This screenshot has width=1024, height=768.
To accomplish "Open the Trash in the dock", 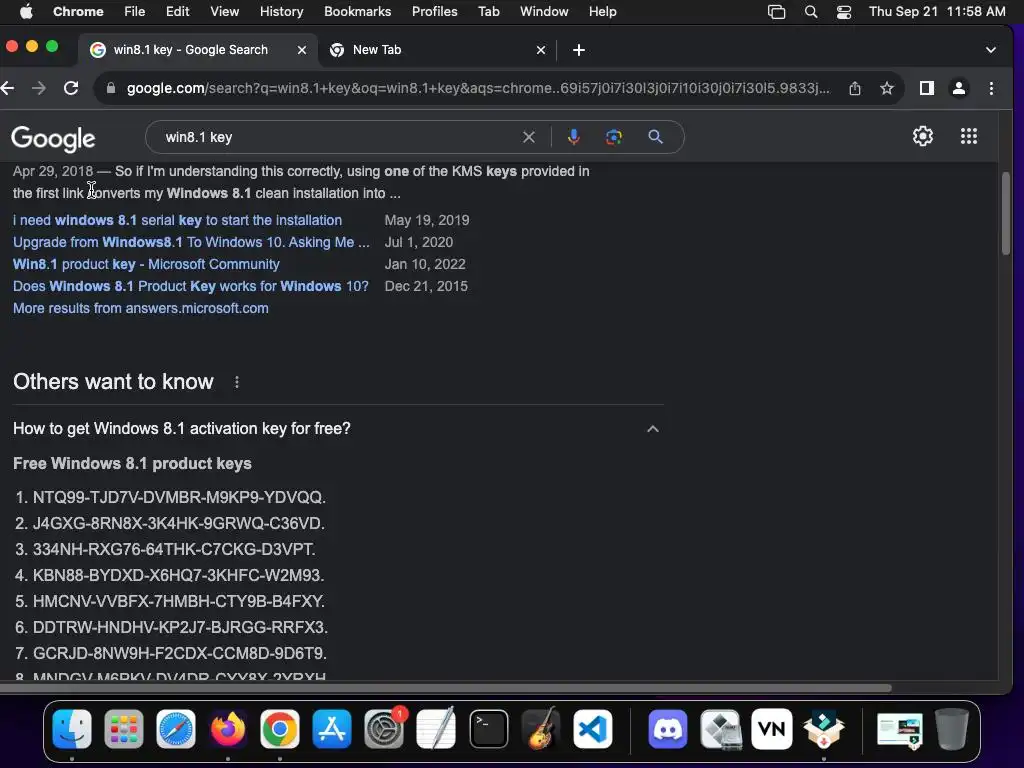I will (952, 729).
